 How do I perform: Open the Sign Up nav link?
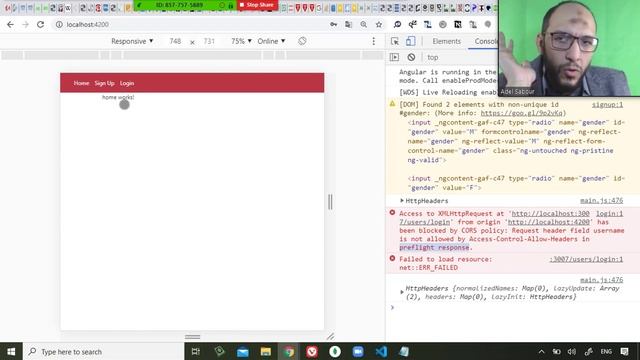coord(104,83)
